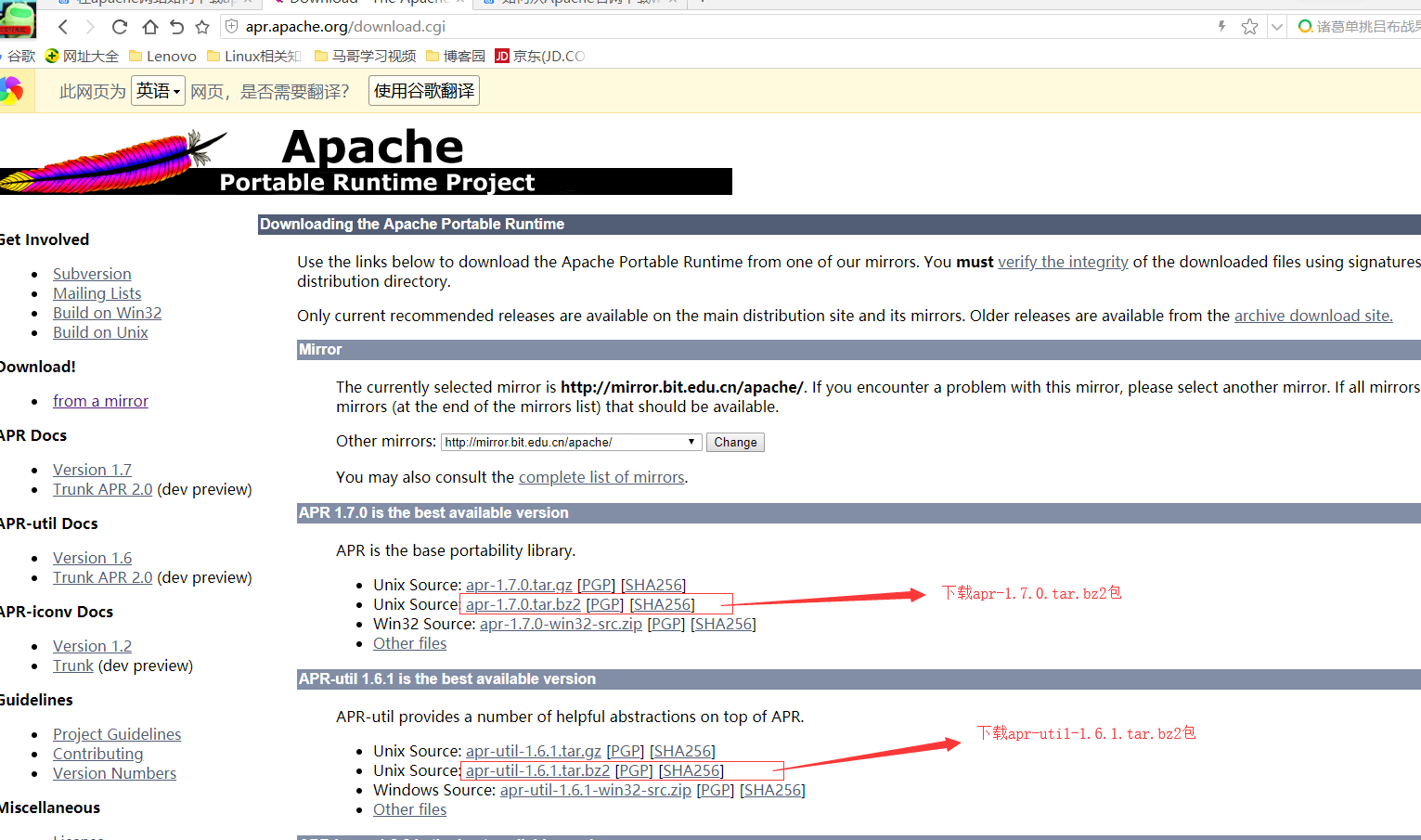This screenshot has height=840, width=1421.
Task: Click the Change mirror button
Action: coord(735,442)
